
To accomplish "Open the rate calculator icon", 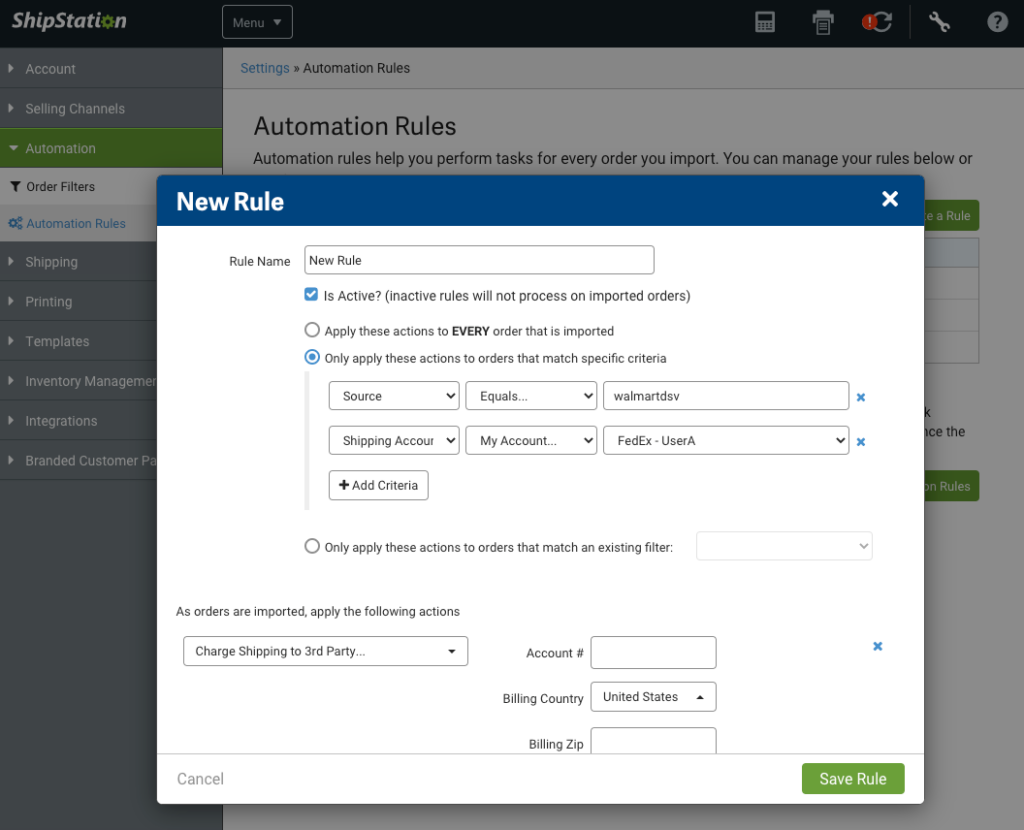I will [x=765, y=22].
